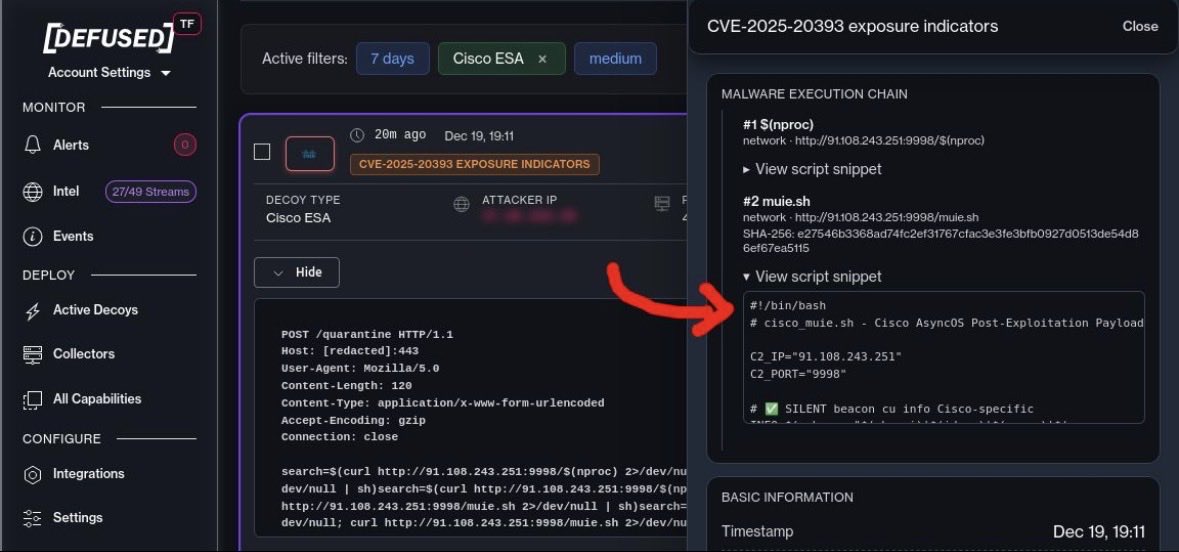Click the C2_PORT="9998" line in the snippet
The height and width of the screenshot is (552, 1179).
pyautogui.click(x=798, y=374)
